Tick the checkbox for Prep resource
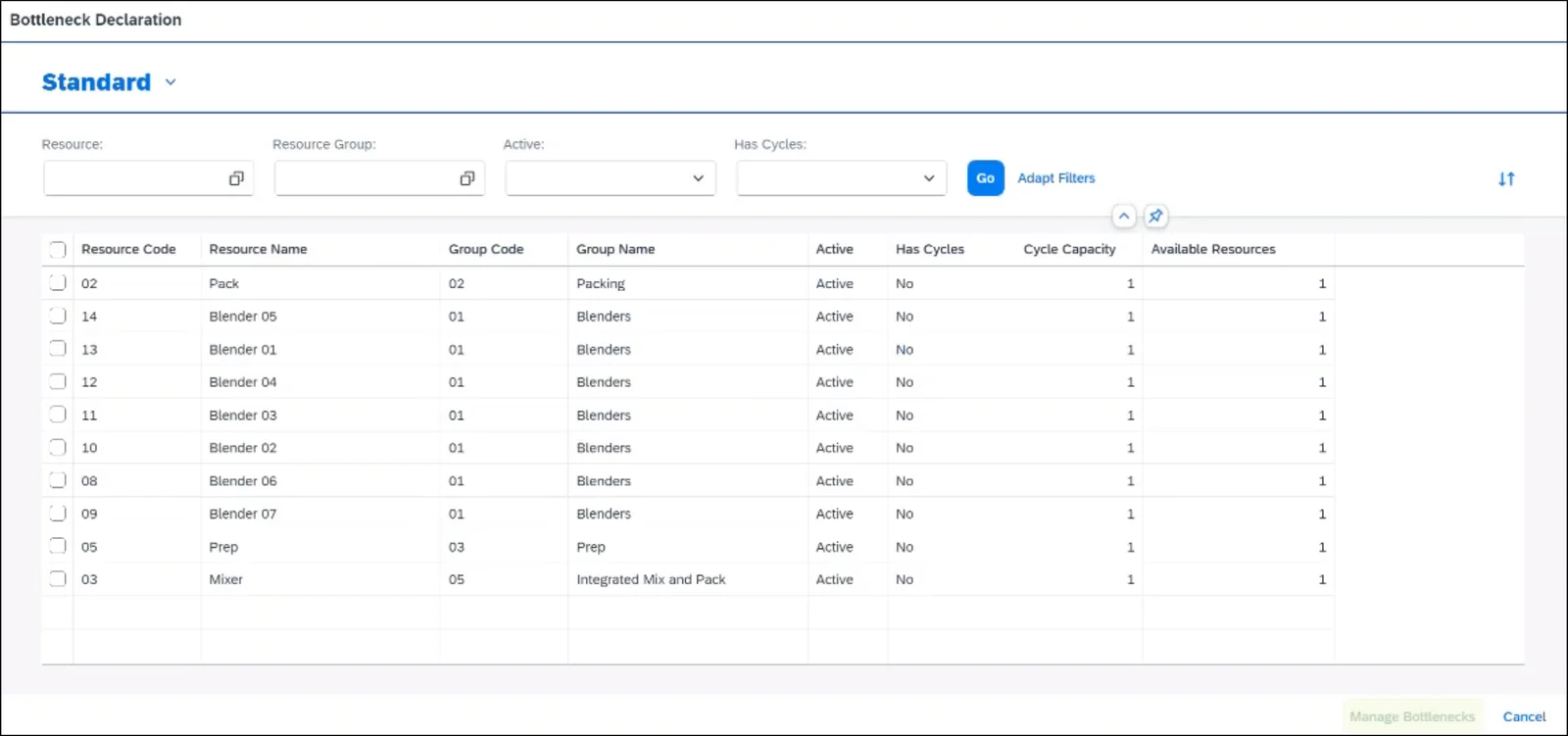Image resolution: width=1568 pixels, height=736 pixels. pyautogui.click(x=58, y=546)
